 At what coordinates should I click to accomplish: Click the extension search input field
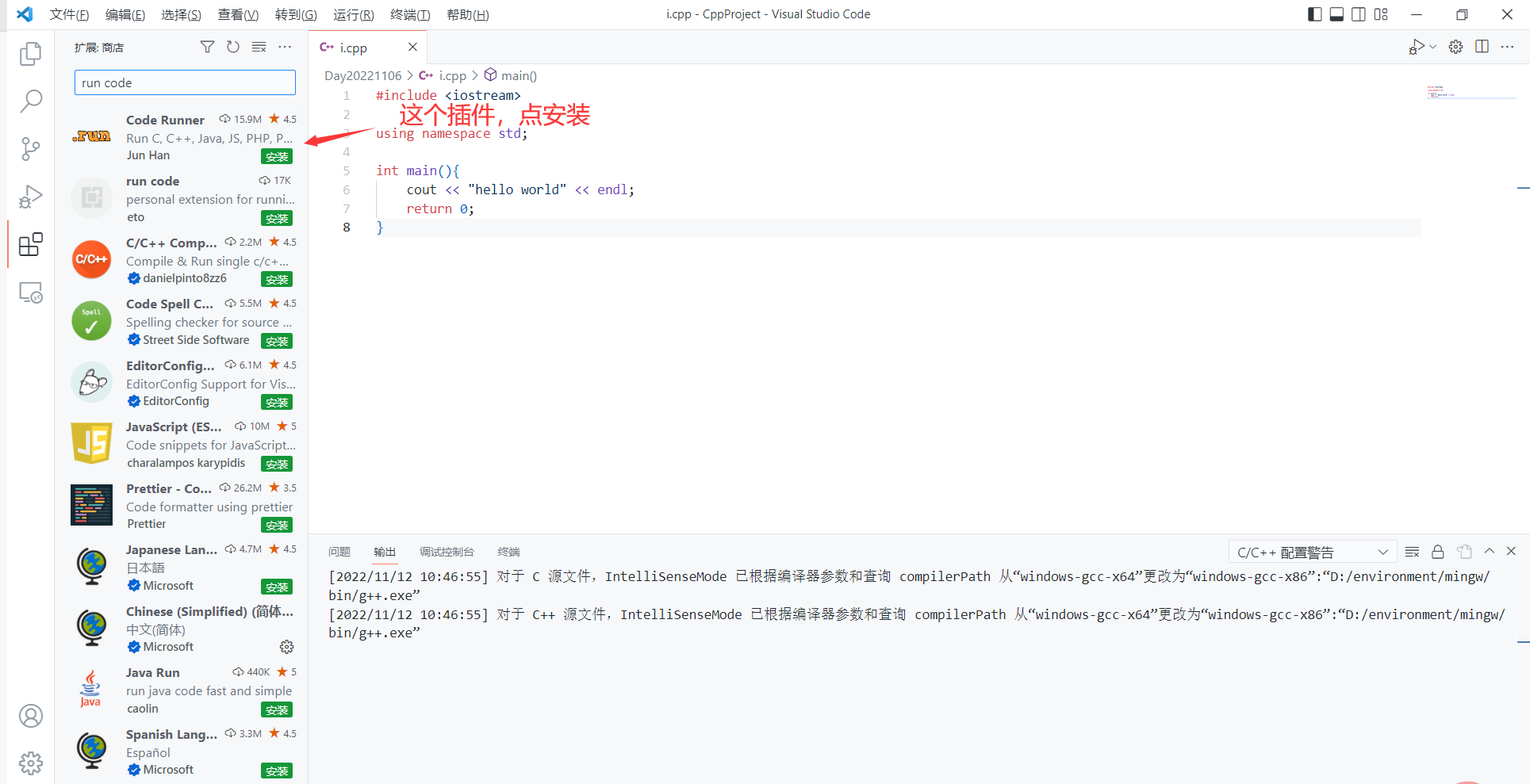185,82
